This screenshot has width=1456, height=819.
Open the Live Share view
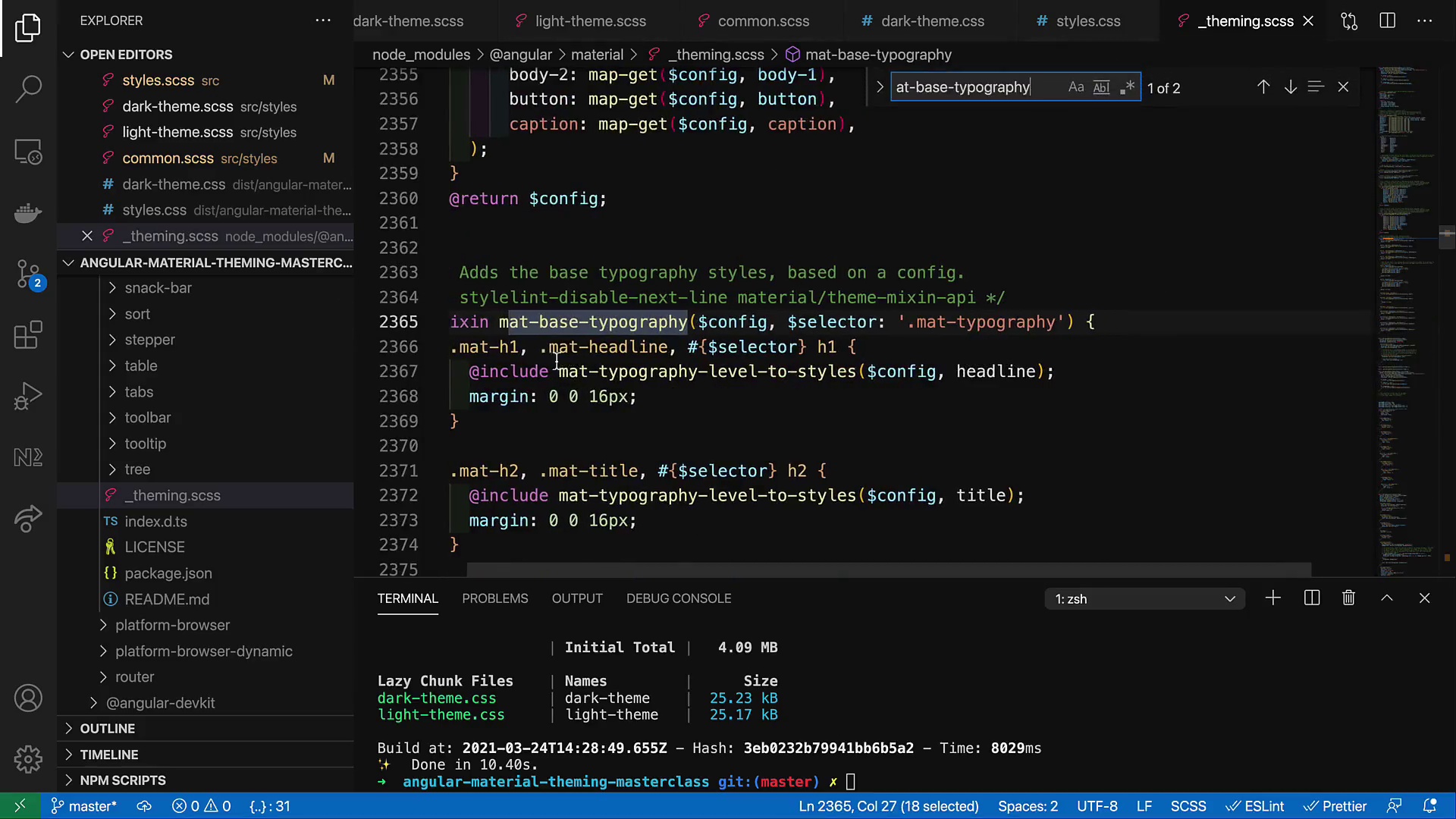tap(28, 519)
